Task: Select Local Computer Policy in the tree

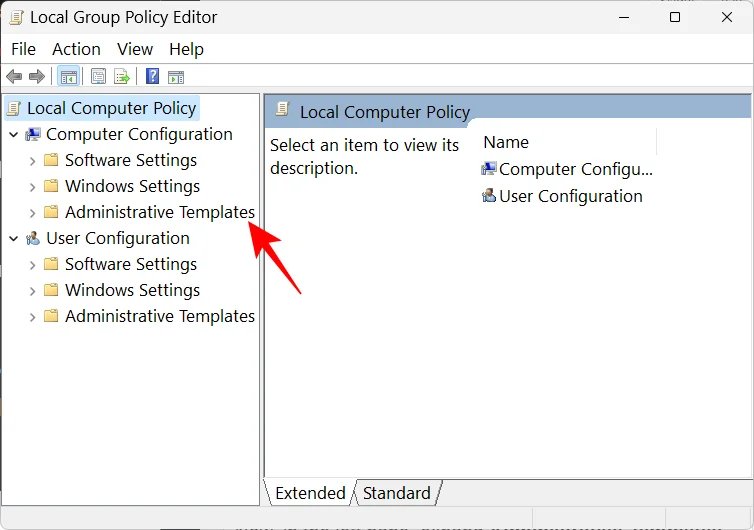Action: (x=112, y=108)
